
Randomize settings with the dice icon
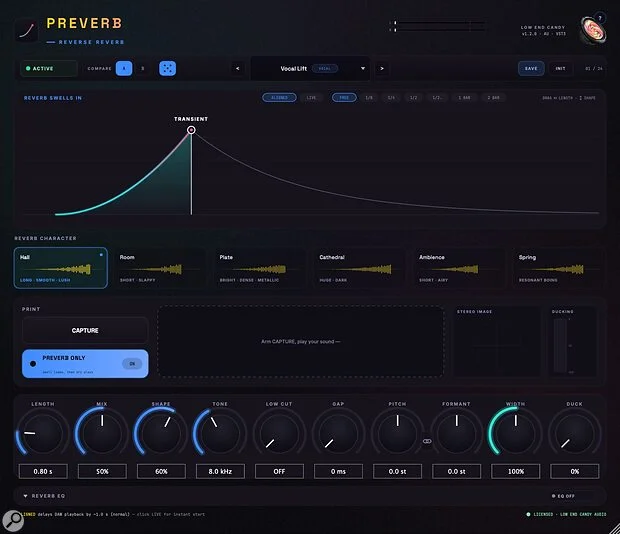point(167,68)
